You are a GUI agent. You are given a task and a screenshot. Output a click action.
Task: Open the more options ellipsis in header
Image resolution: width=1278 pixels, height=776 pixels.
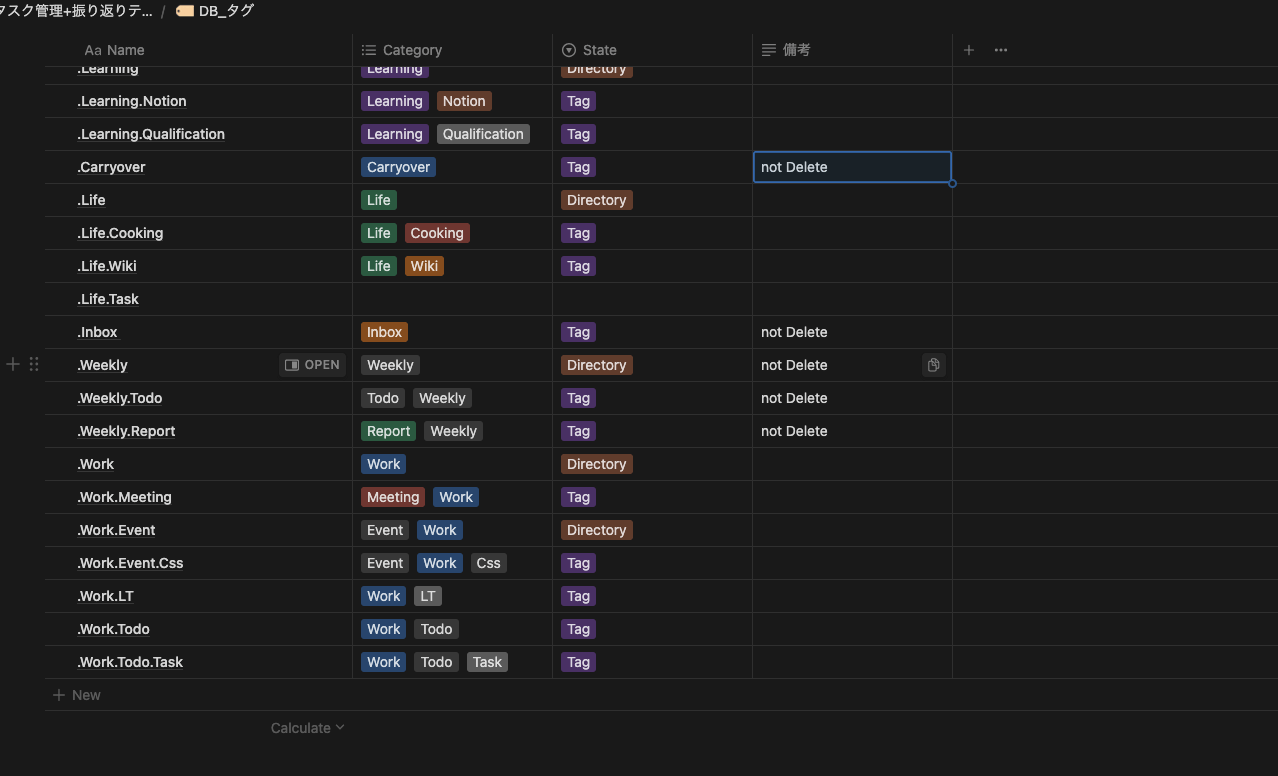pos(1001,50)
